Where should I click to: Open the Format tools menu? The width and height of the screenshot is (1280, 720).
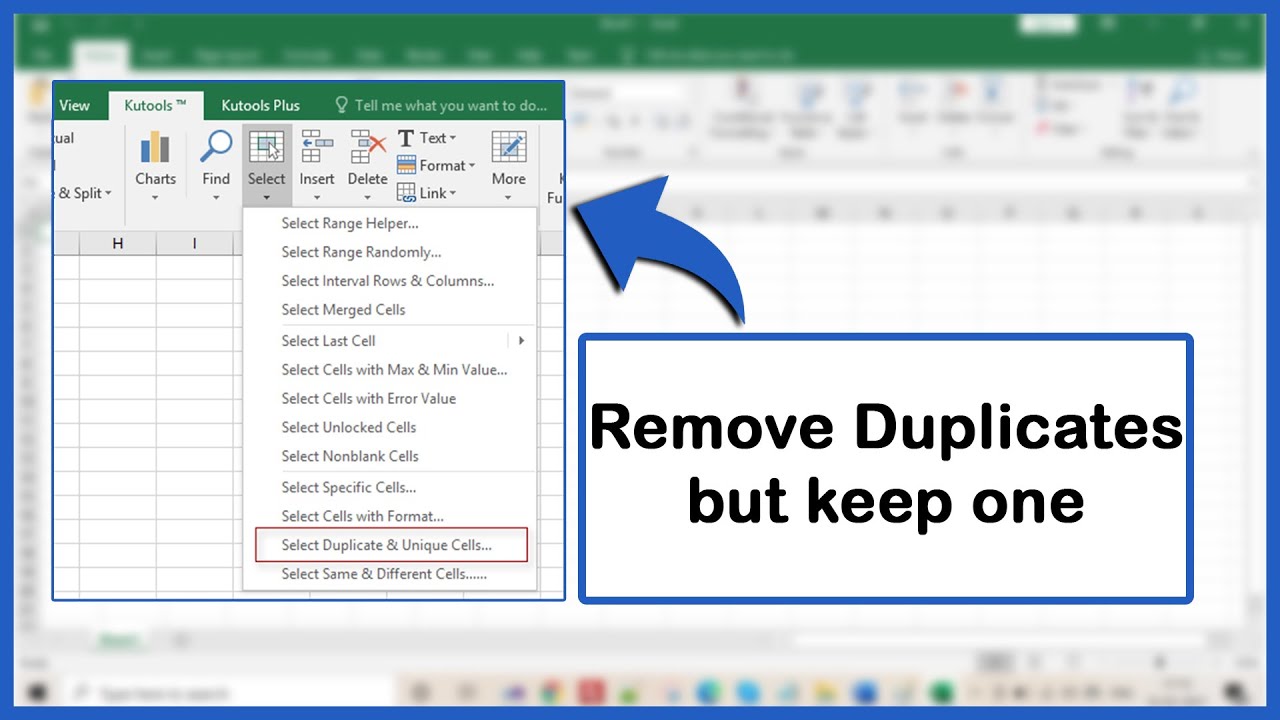436,165
